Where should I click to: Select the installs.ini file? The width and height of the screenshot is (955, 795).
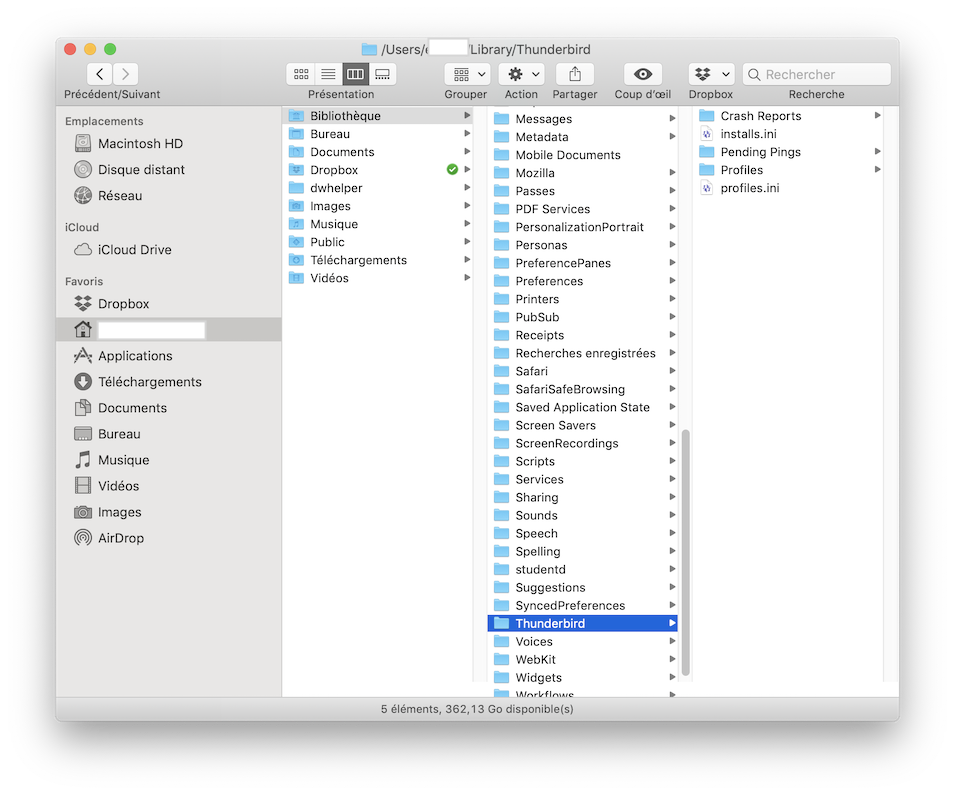pos(789,134)
